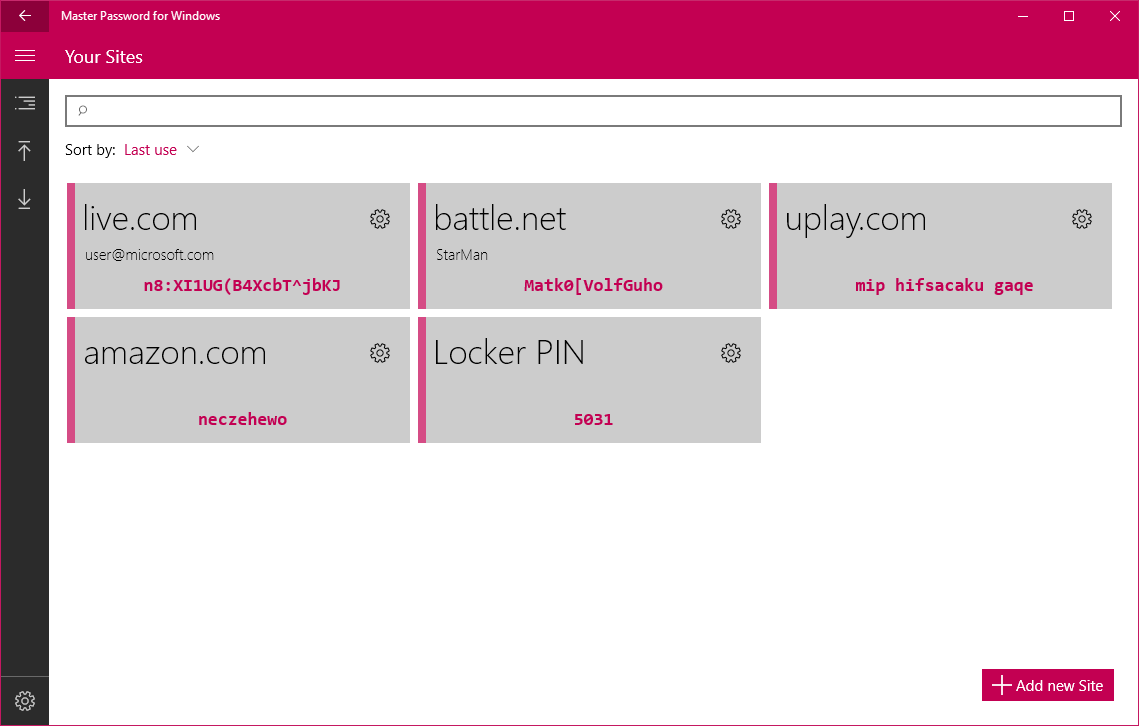Open app settings gear in sidebar bottom
Viewport: 1139px width, 726px height.
25,701
